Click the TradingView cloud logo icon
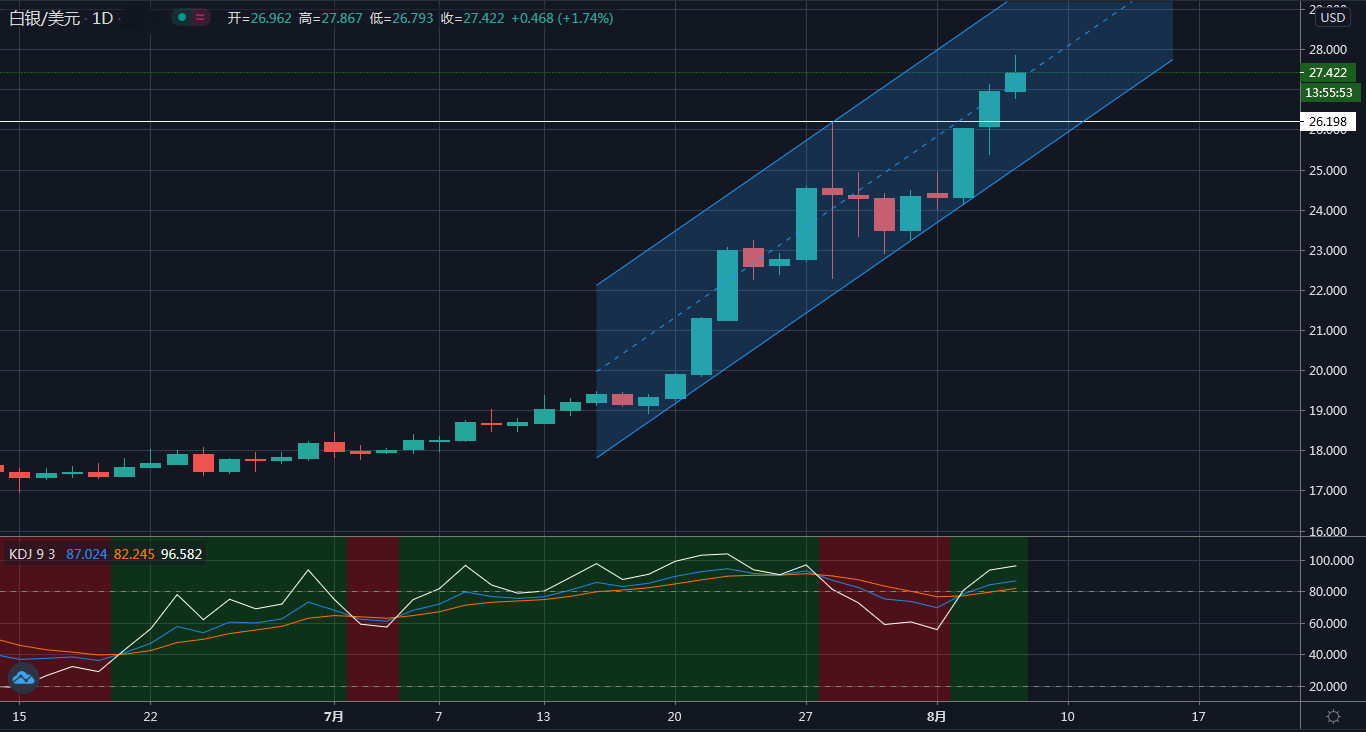This screenshot has width=1366, height=732. [23, 678]
